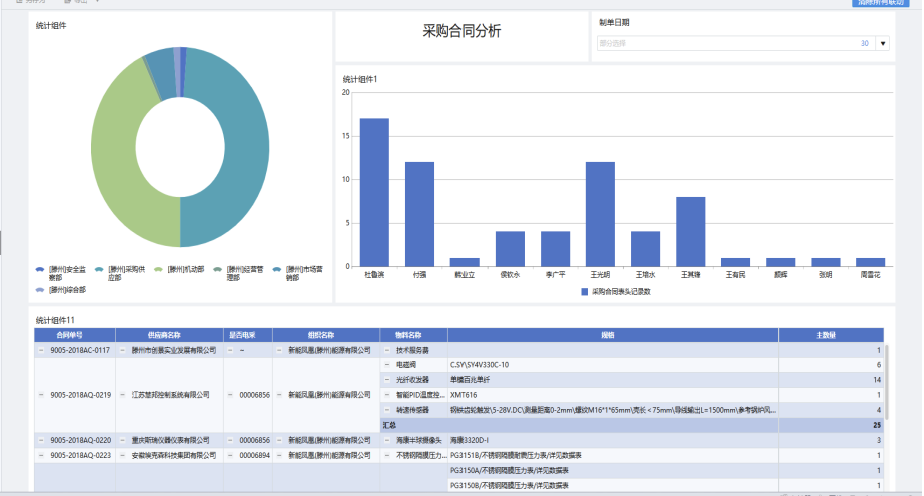Click the spec cell 海康3320D-I
The image size is (924, 496).
(613, 440)
